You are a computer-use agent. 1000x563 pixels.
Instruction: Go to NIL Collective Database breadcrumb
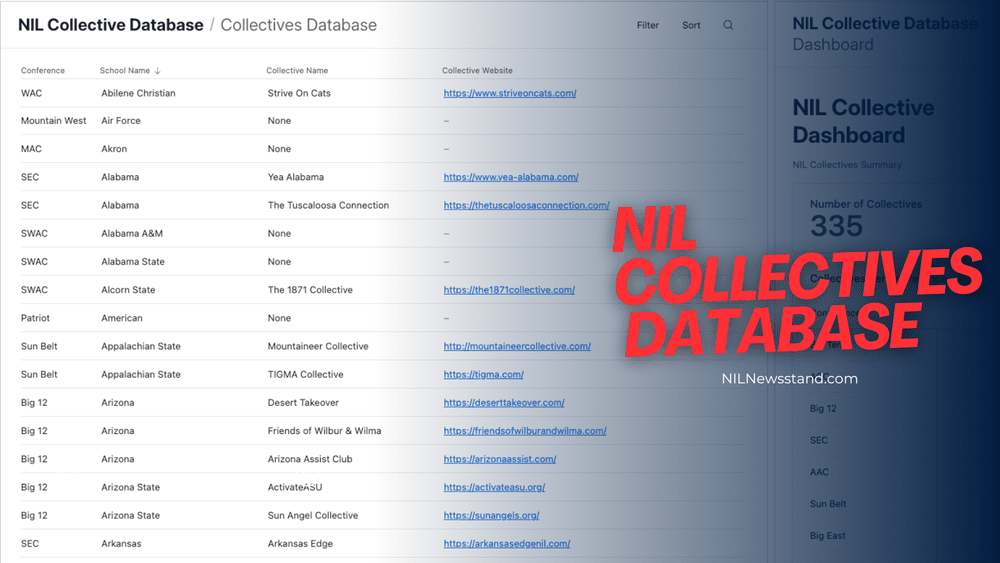[x=110, y=25]
